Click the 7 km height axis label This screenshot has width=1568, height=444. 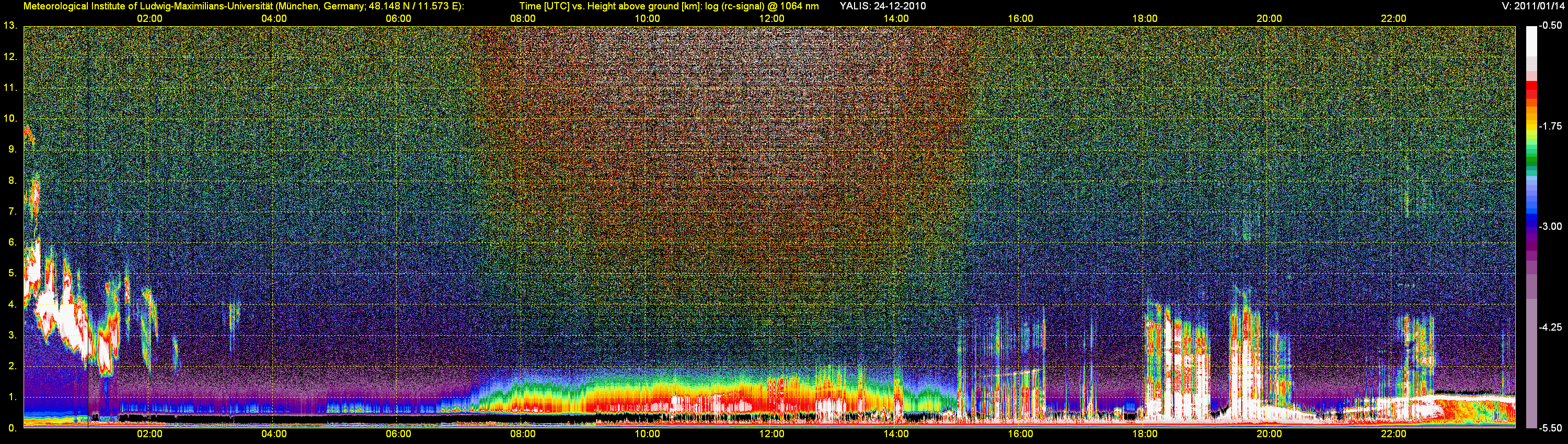(x=12, y=212)
